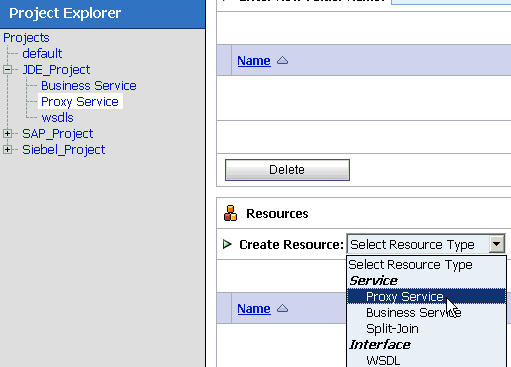Open the Select Resource Type combo box

click(x=426, y=244)
